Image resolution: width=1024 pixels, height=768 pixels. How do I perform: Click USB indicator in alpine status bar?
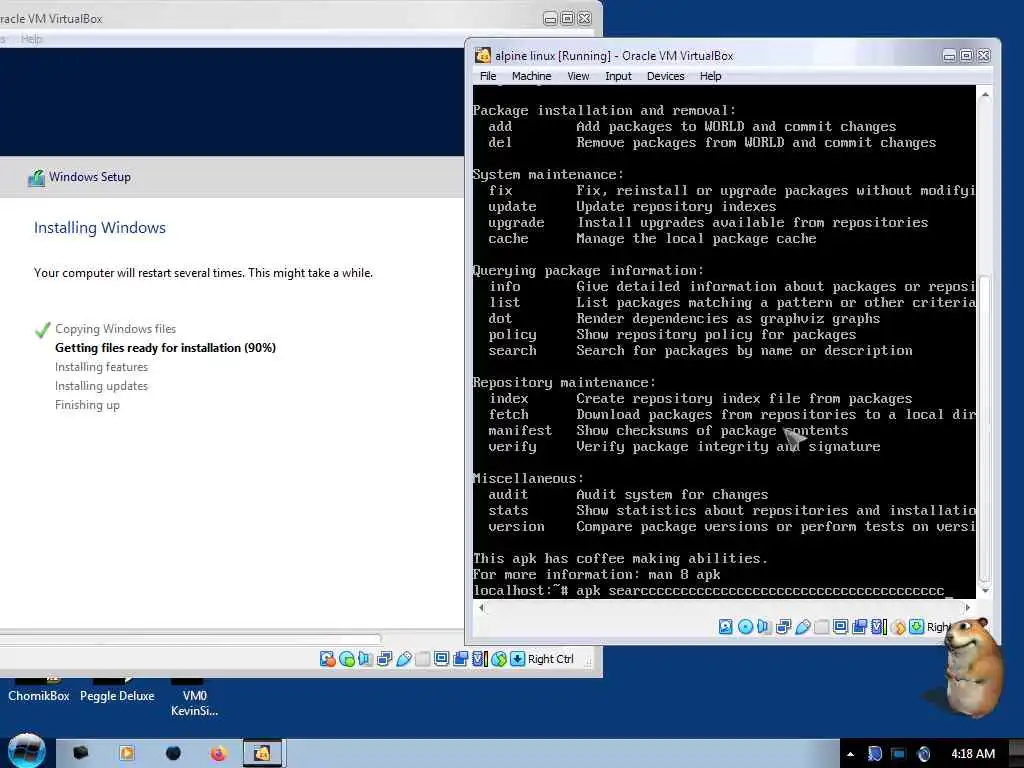coord(803,627)
